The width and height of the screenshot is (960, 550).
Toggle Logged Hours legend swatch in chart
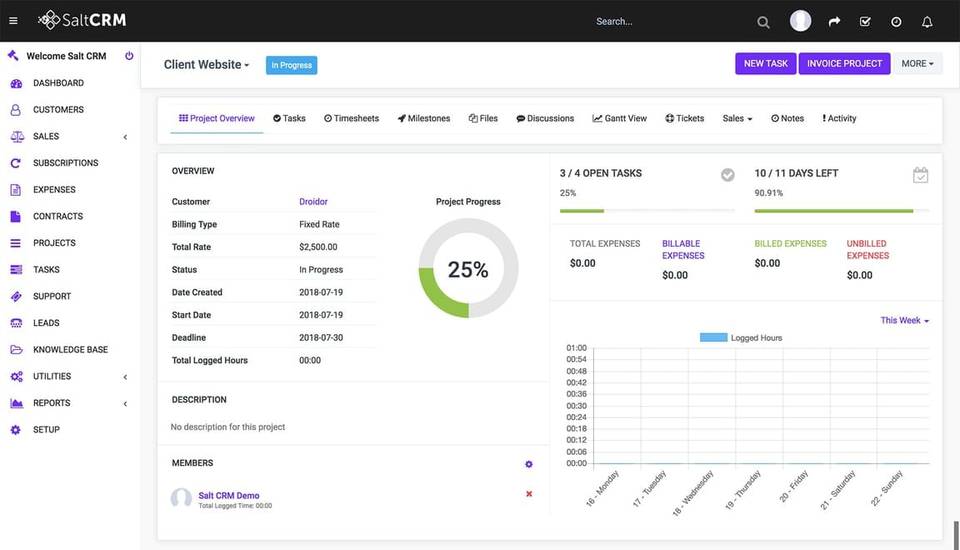[713, 338]
